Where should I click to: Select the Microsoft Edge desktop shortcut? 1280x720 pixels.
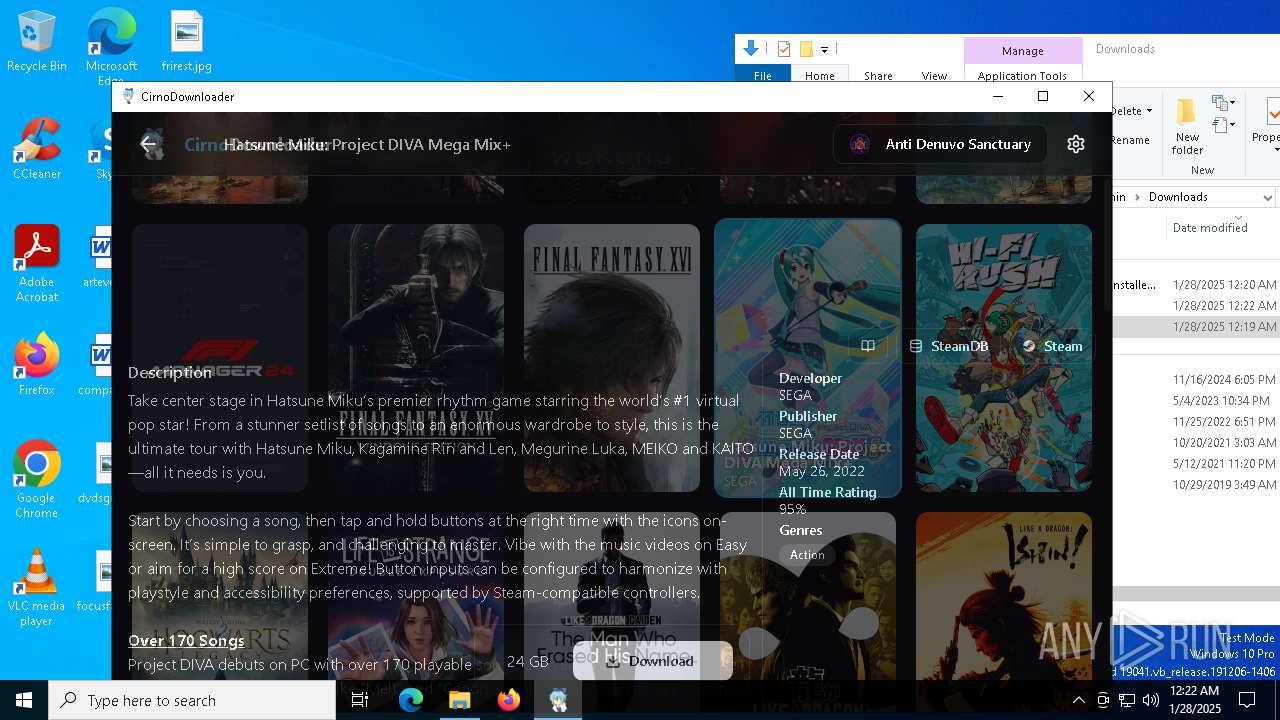point(111,48)
